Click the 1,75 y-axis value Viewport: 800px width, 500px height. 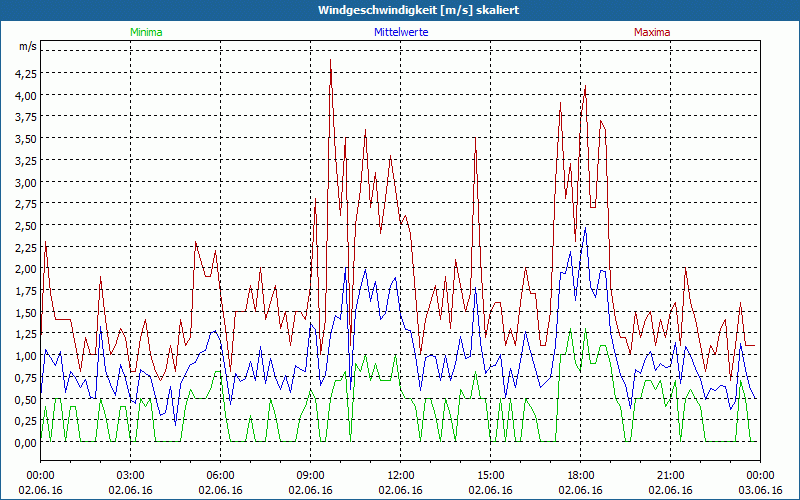pyautogui.click(x=26, y=291)
